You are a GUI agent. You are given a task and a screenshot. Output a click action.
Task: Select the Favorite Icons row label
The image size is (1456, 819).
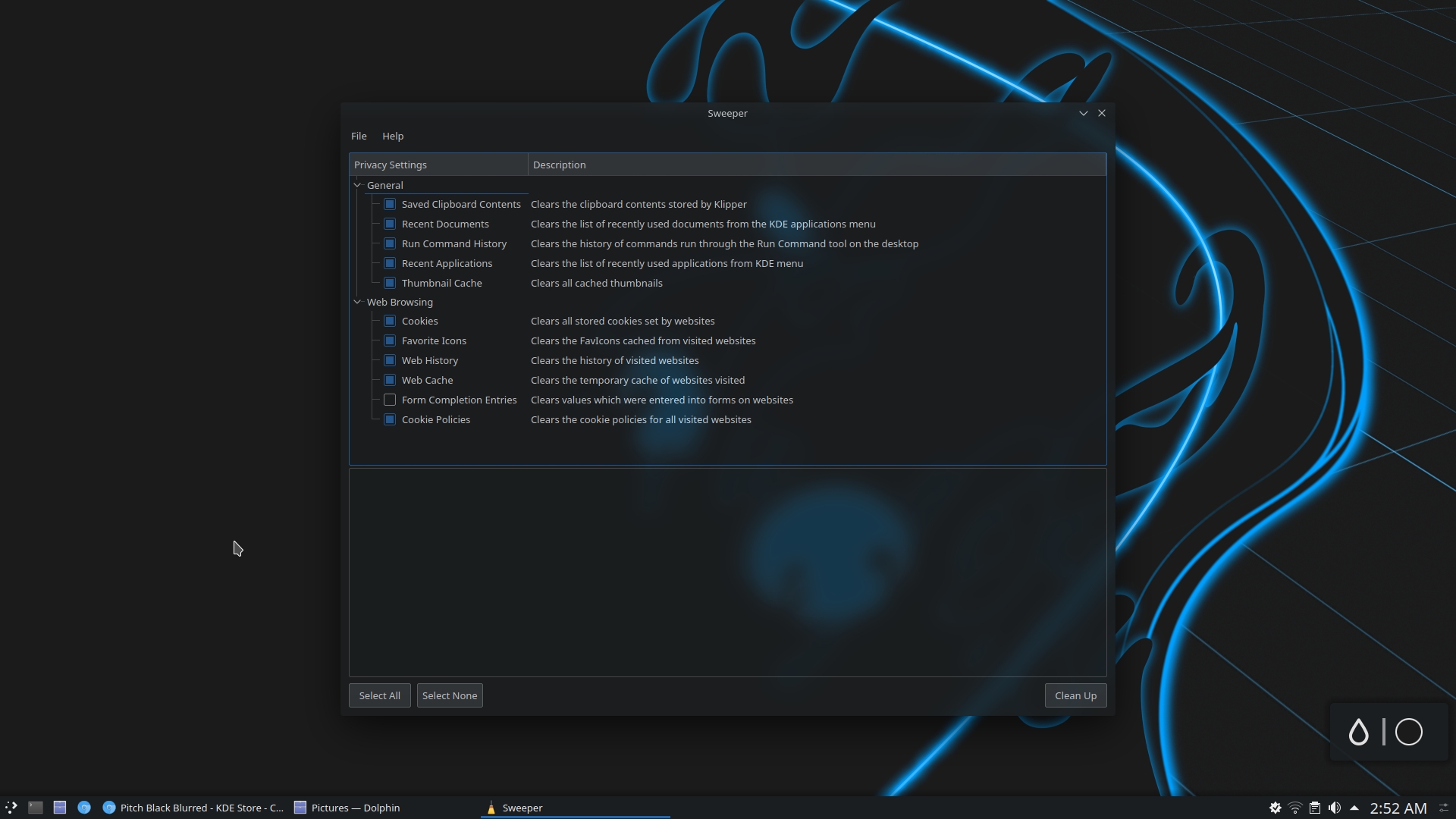click(434, 340)
